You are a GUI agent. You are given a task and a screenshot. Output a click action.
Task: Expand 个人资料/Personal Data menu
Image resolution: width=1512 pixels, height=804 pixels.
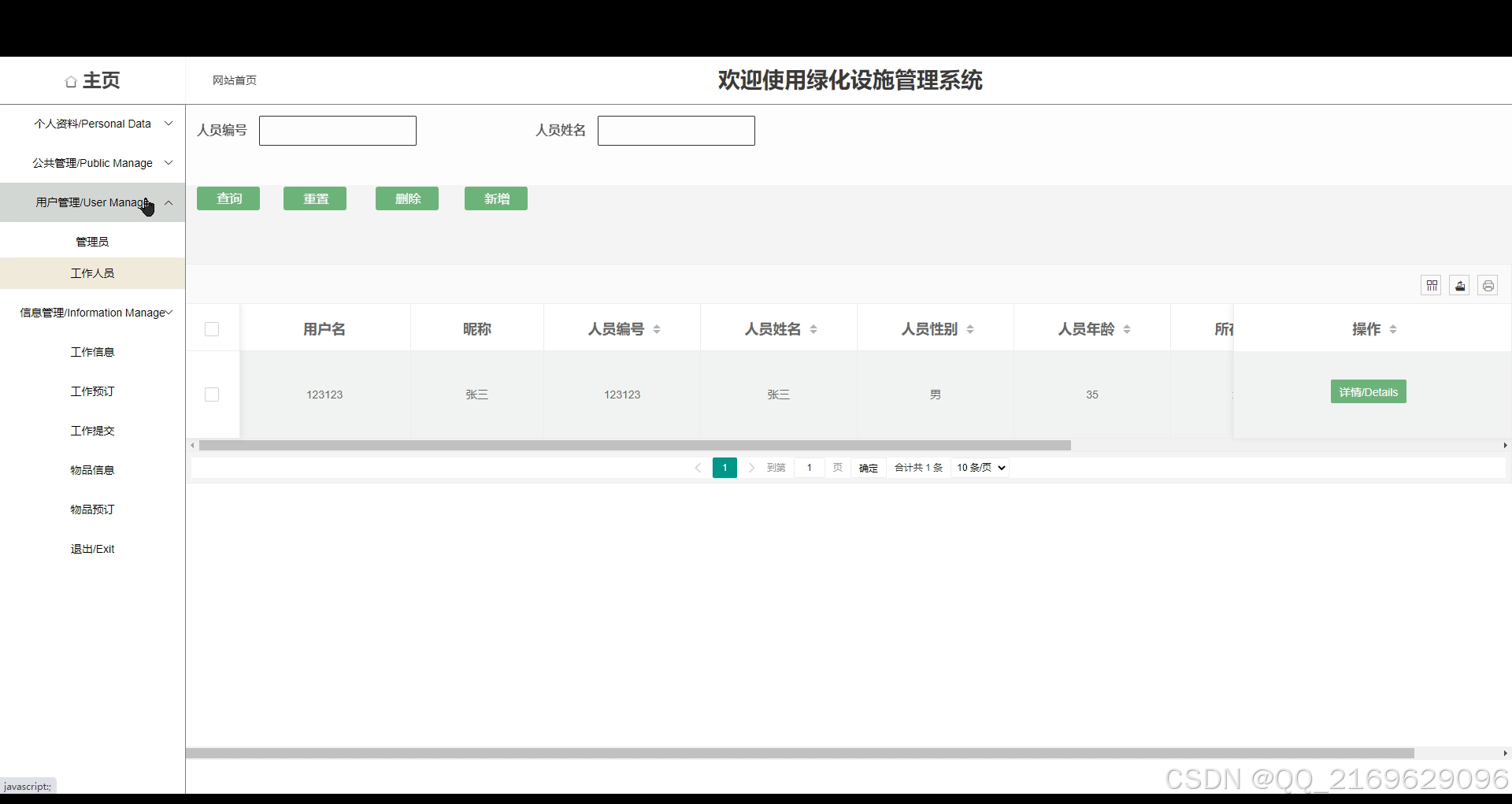(x=92, y=124)
